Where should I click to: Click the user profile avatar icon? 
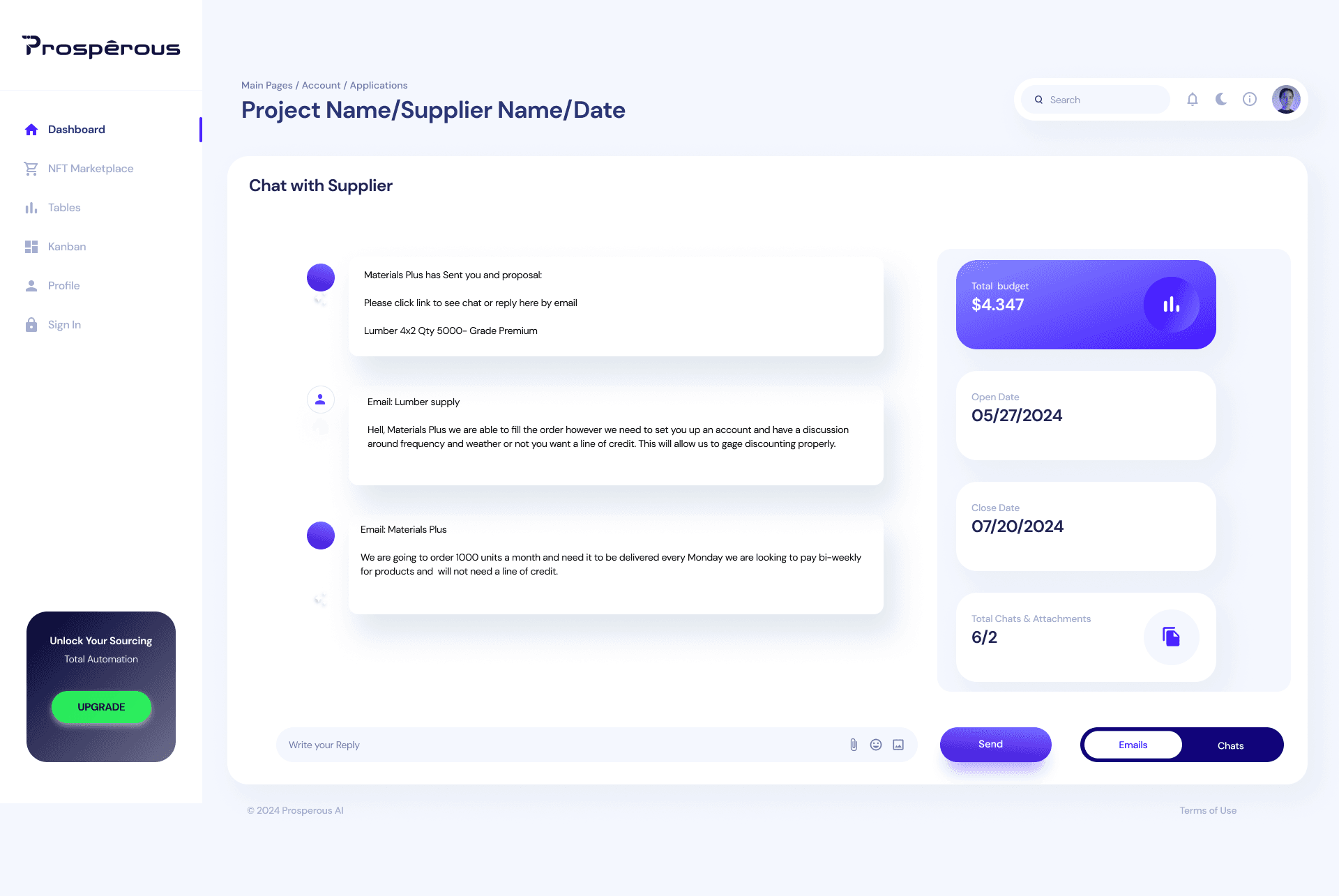pos(1285,99)
